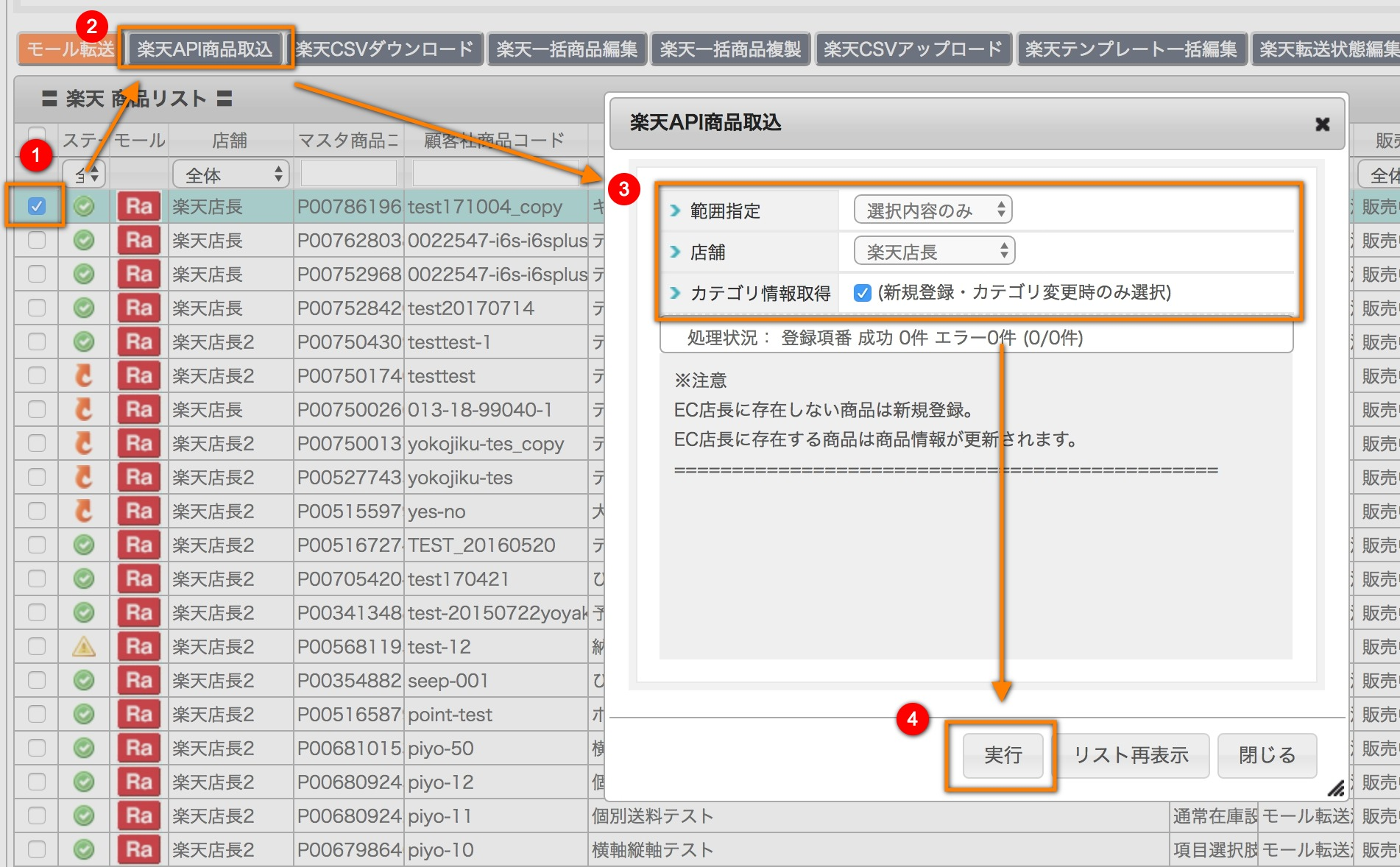Viewport: 1400px width, 867px height.
Task: Open the 範囲指定 dropdown
Action: 933,210
